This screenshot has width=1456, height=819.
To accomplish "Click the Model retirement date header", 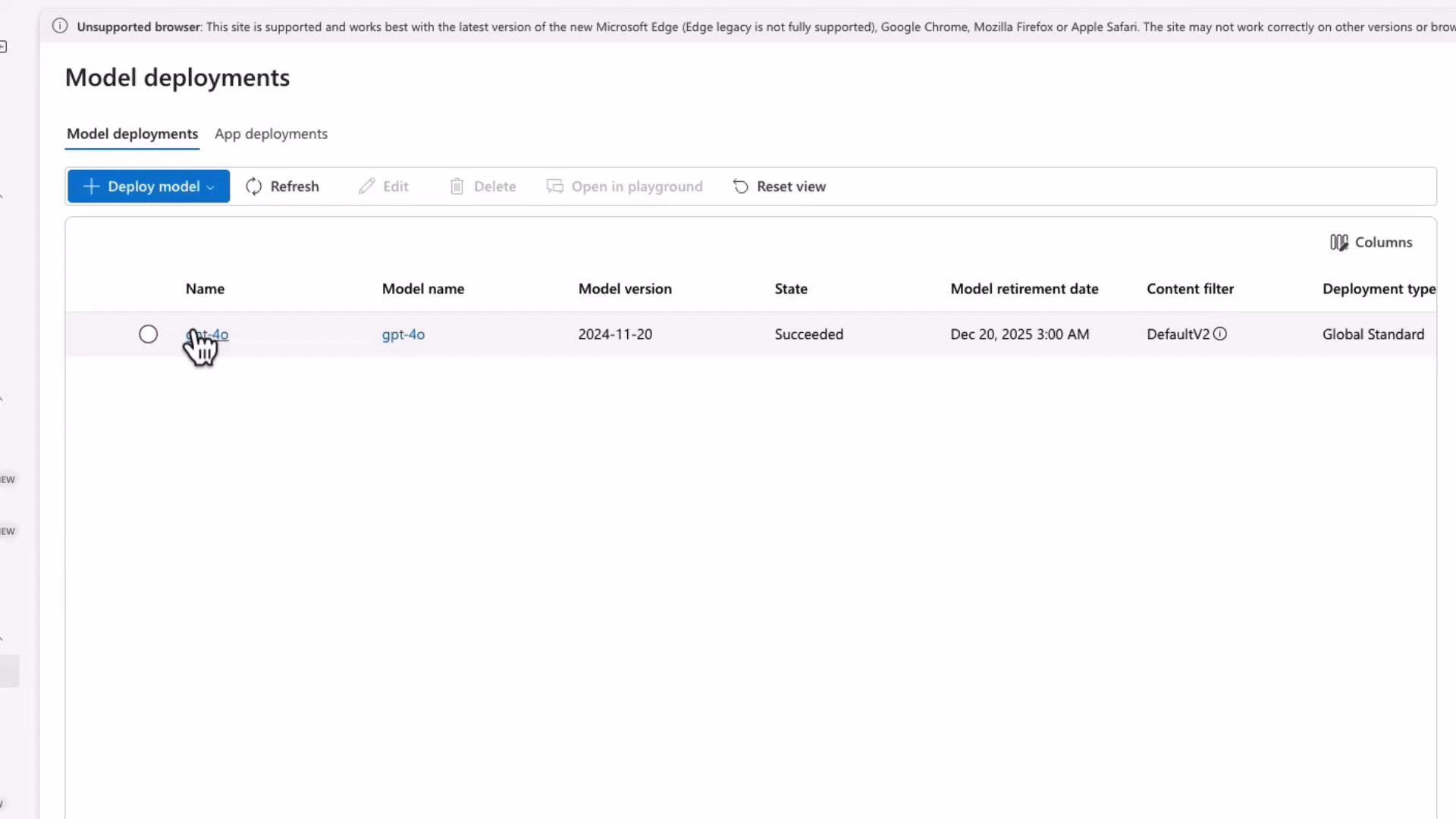I will [x=1025, y=288].
